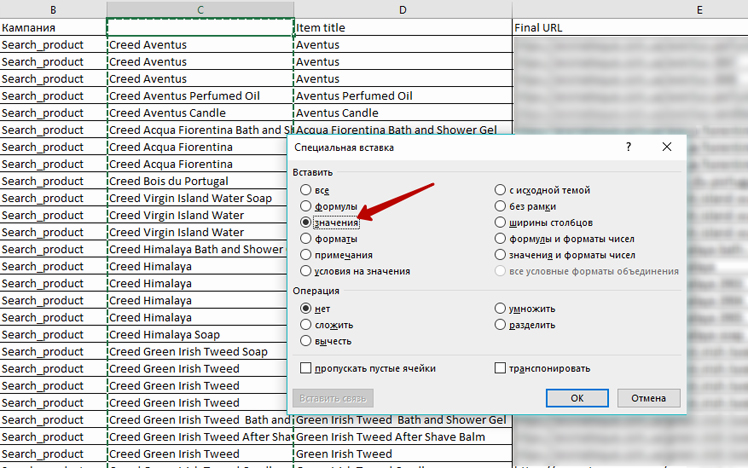The height and width of the screenshot is (468, 748).
Task: Select cell "Creed Bois du Portugal"
Action: (197, 181)
